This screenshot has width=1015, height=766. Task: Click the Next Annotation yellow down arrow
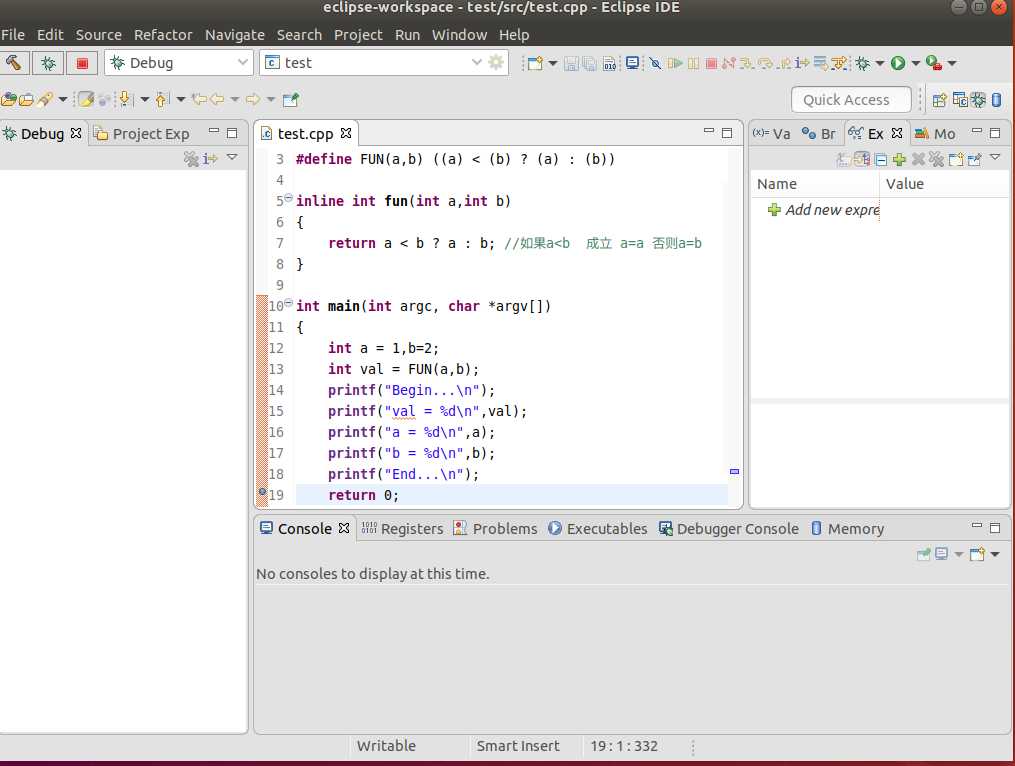[125, 99]
